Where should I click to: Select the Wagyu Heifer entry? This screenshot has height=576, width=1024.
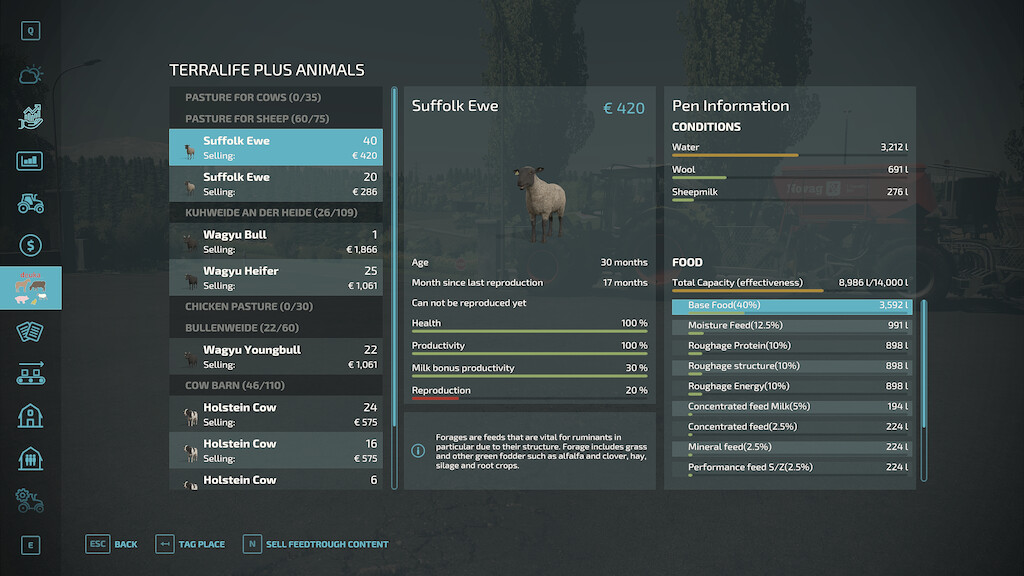(276, 278)
